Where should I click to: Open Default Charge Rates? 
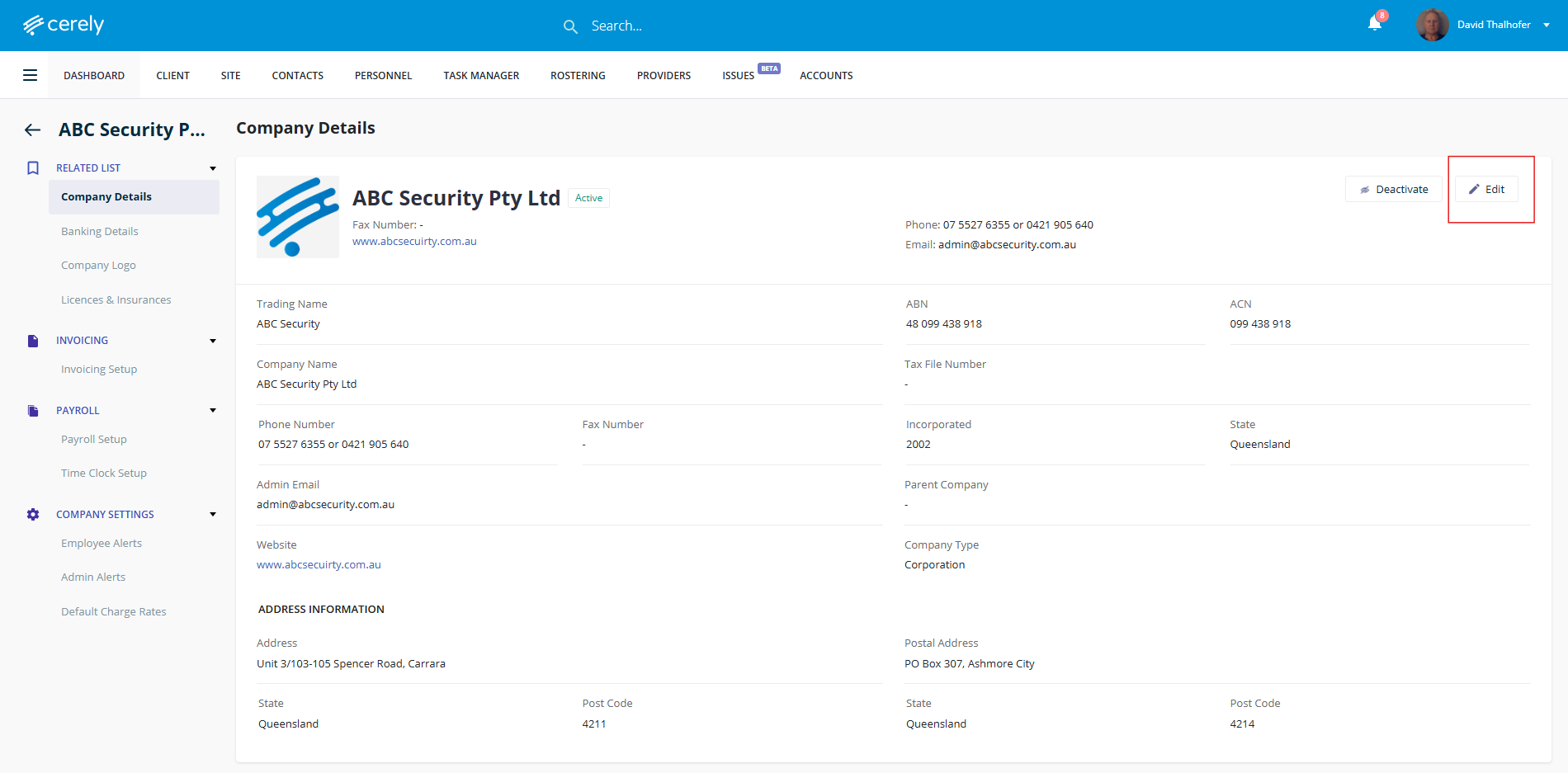tap(114, 612)
